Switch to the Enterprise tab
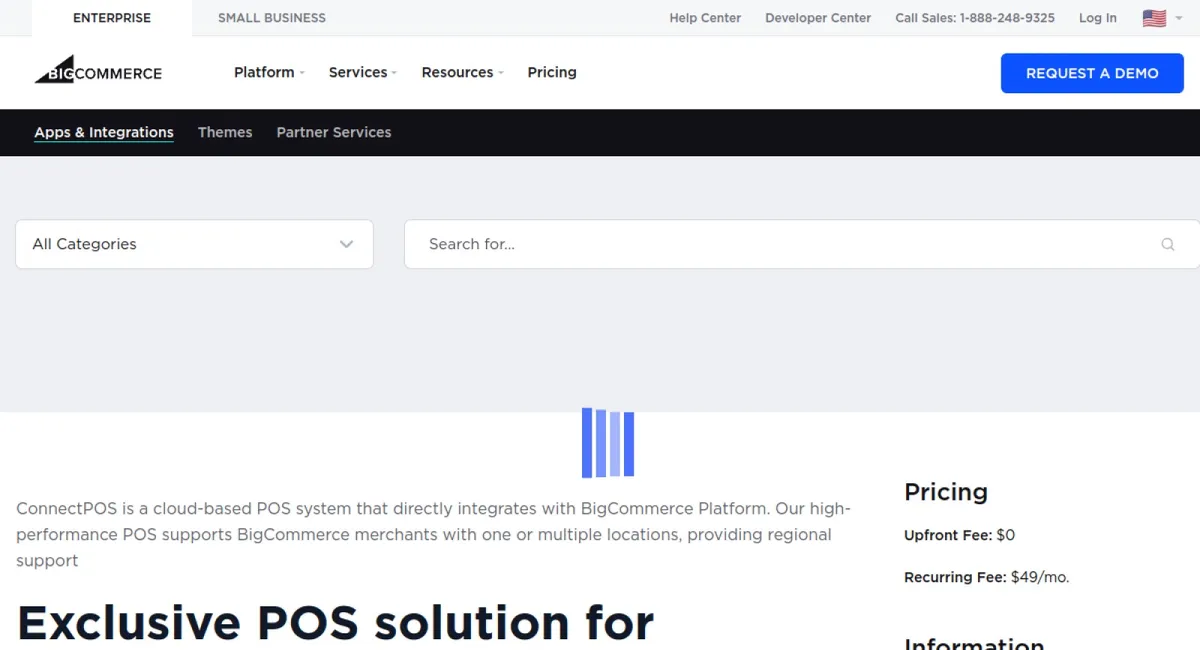Screen dimensions: 1200x650 point(112,18)
